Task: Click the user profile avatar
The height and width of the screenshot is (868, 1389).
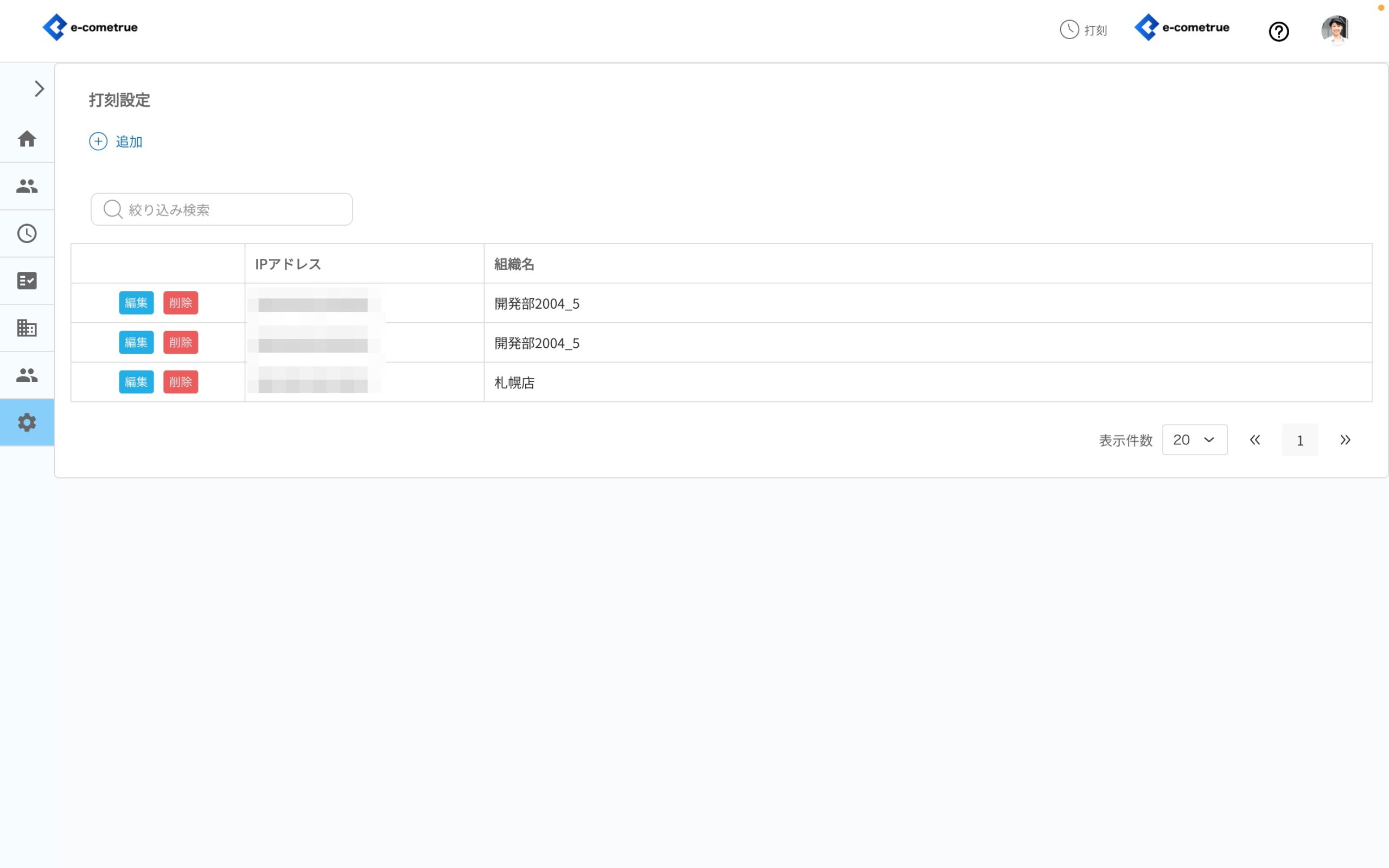Action: [x=1335, y=30]
